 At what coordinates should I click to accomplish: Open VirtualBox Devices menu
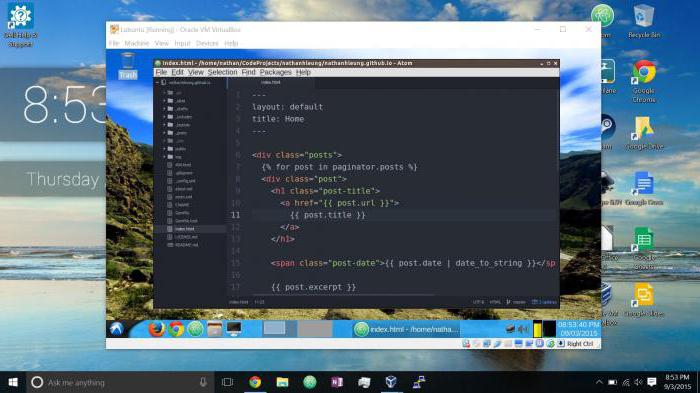click(207, 43)
